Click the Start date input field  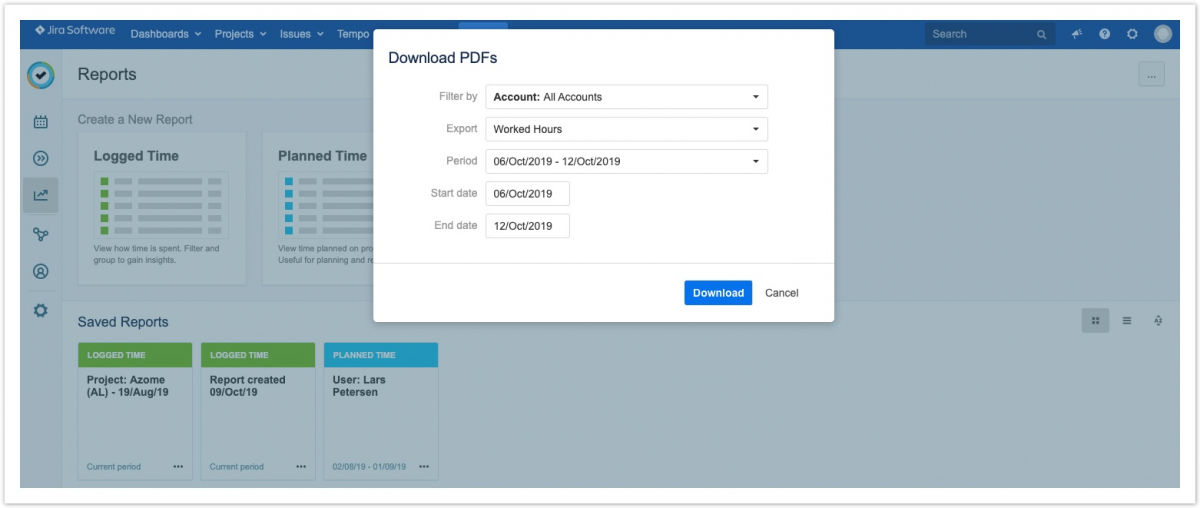[x=527, y=194]
